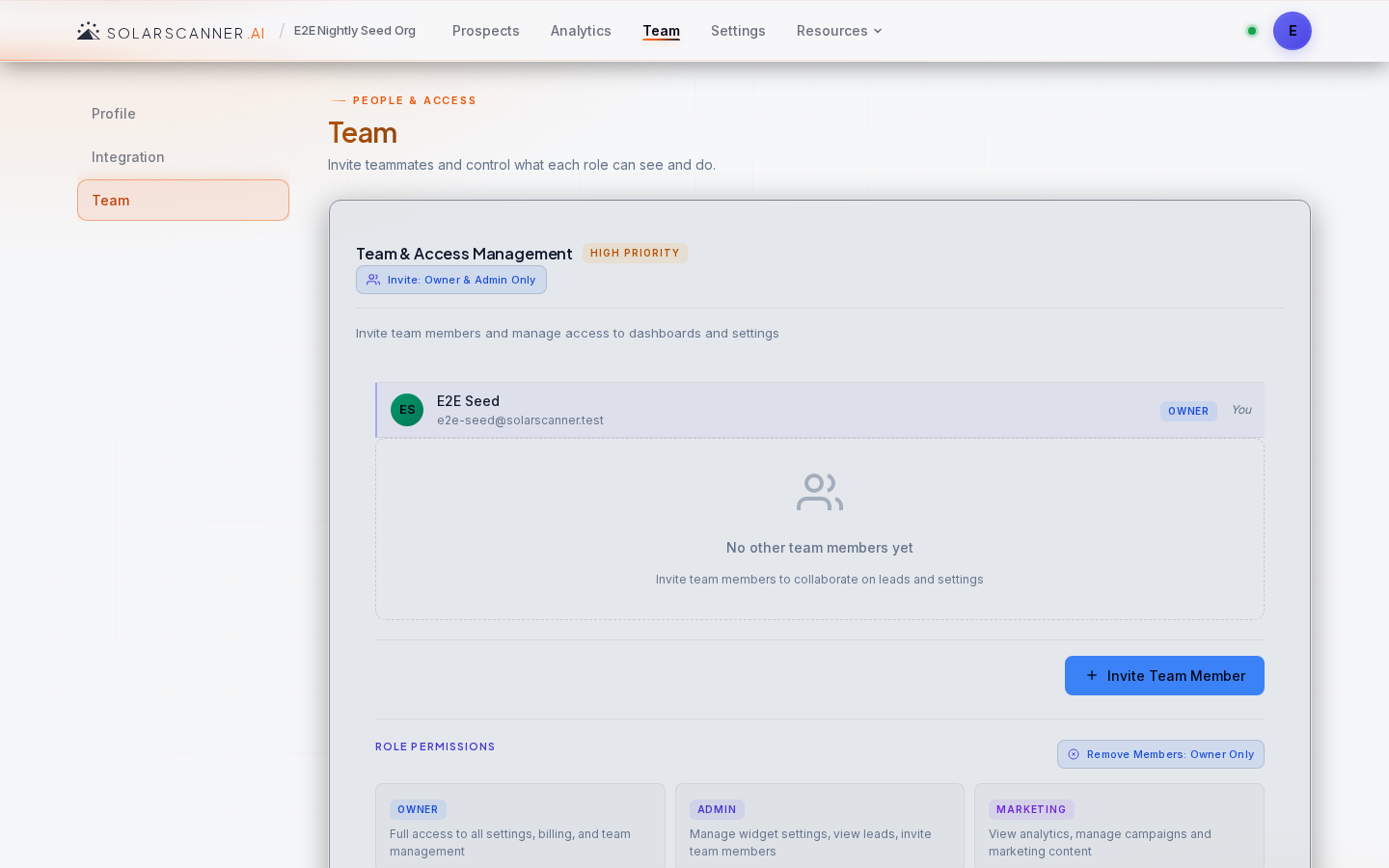This screenshot has height=868, width=1389.
Task: Select Team in the sidebar
Action: (x=183, y=200)
